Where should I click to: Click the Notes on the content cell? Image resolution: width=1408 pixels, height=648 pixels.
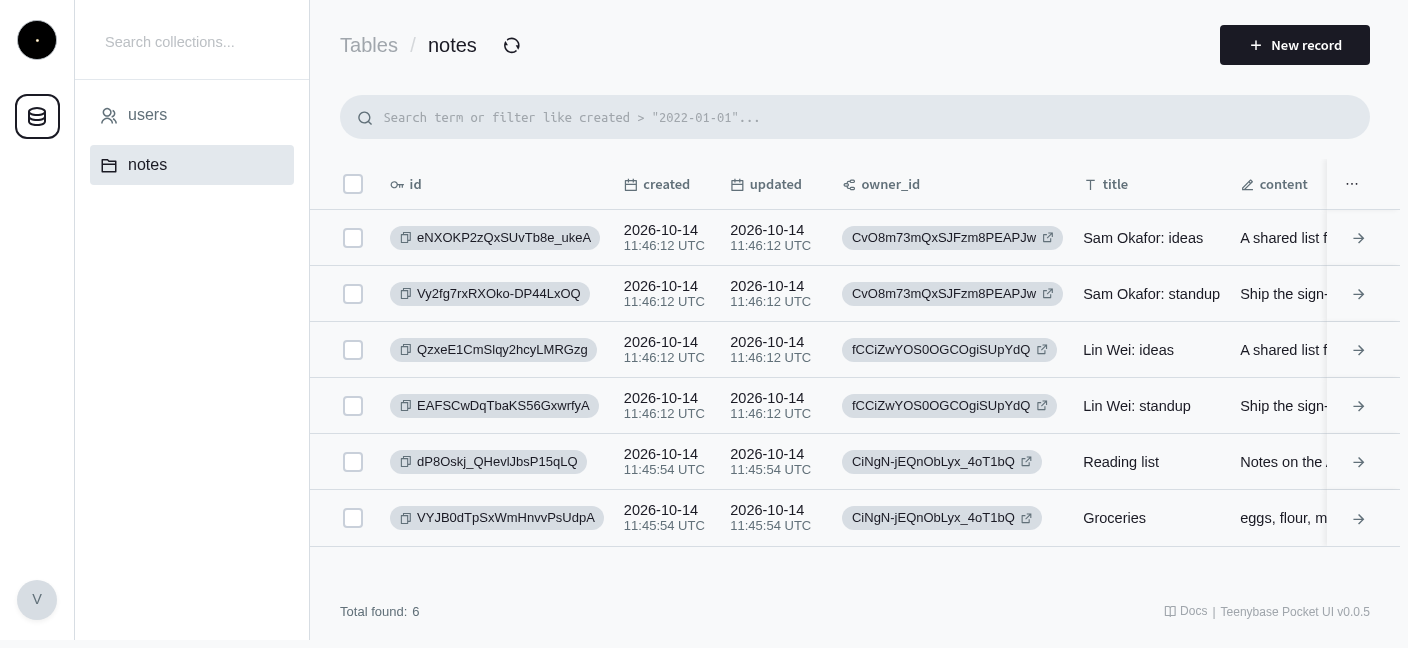coord(1283,462)
